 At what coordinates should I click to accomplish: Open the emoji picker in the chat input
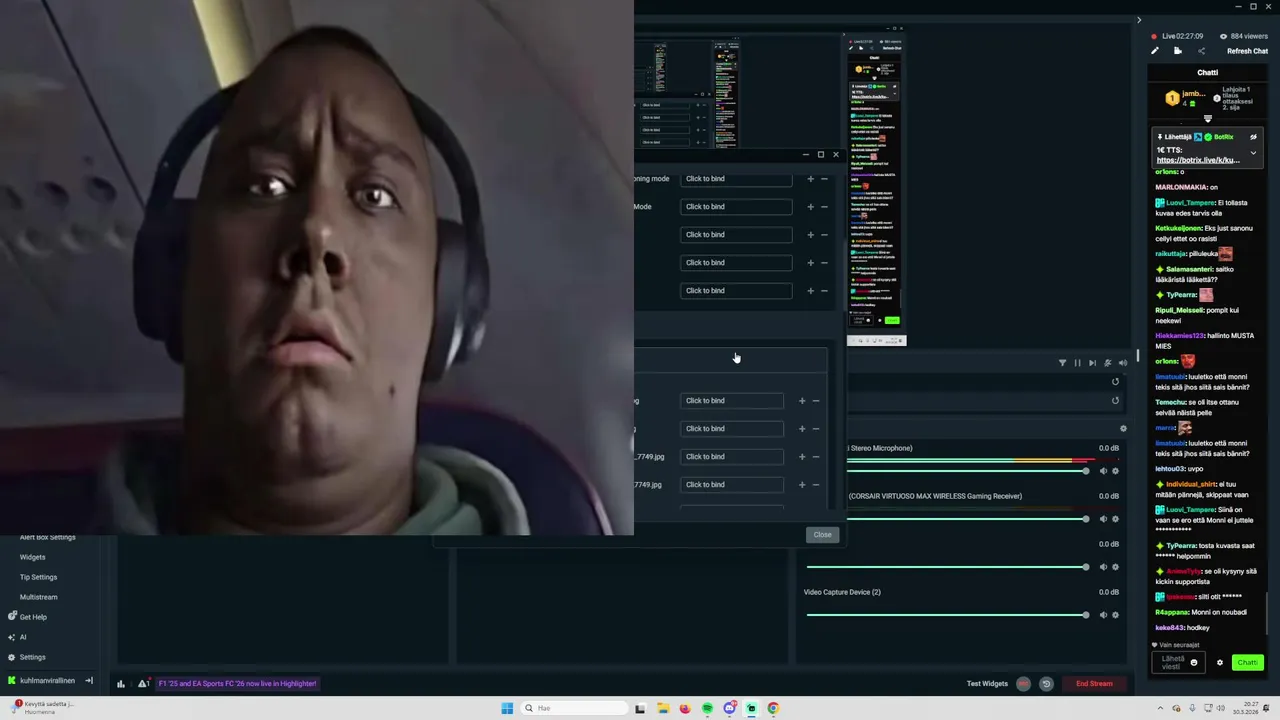[1193, 663]
